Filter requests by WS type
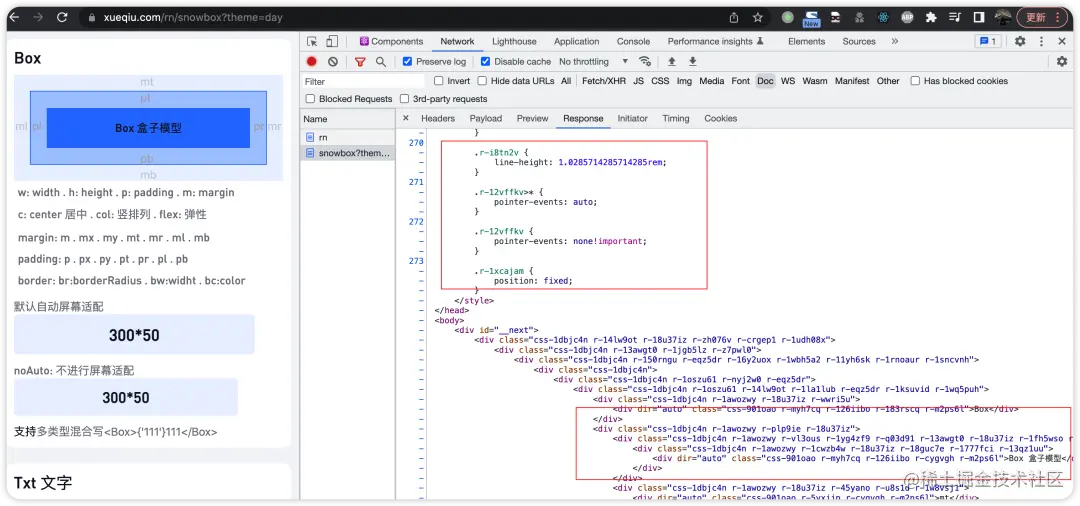The width and height of the screenshot is (1080, 506). click(788, 81)
